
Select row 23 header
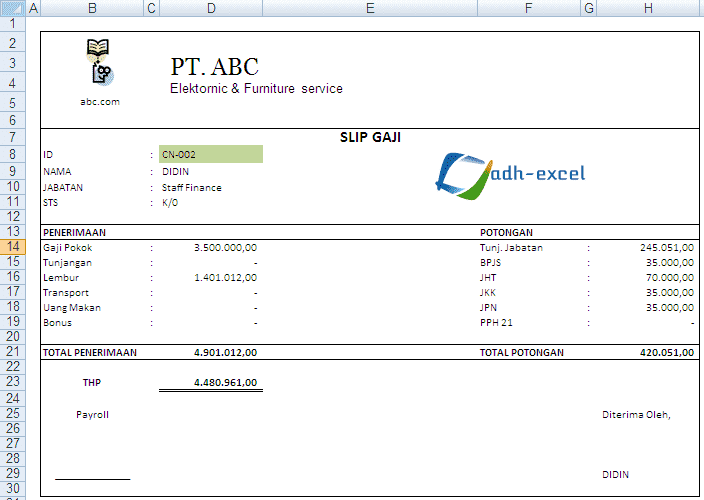13,382
